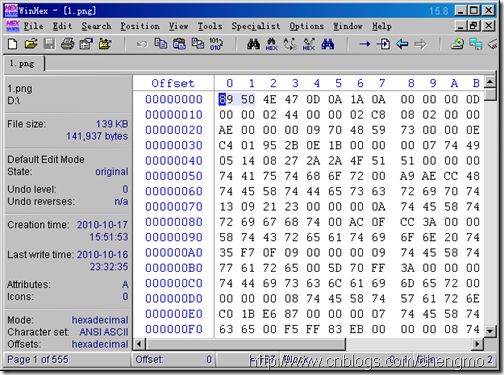Click the creation time 2010-10-17
The image size is (504, 375).
point(102,225)
